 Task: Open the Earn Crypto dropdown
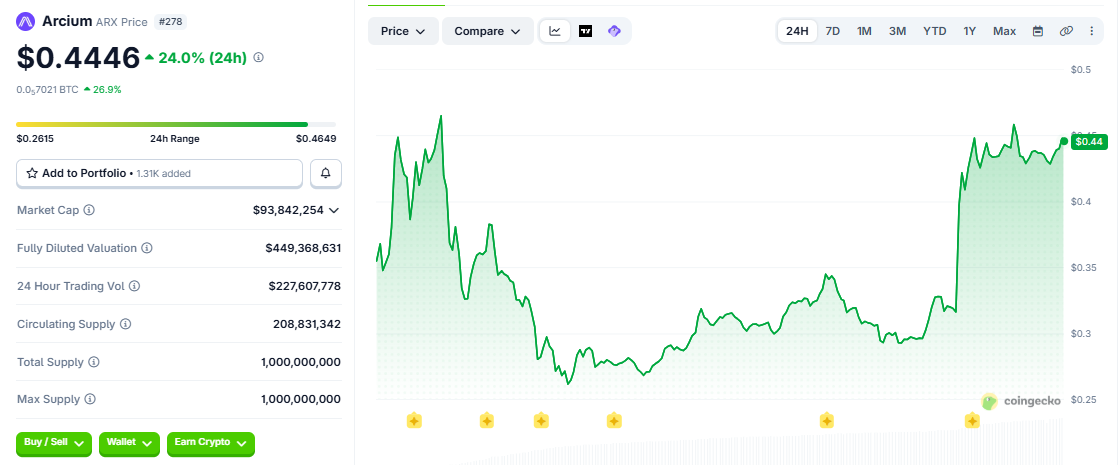211,443
